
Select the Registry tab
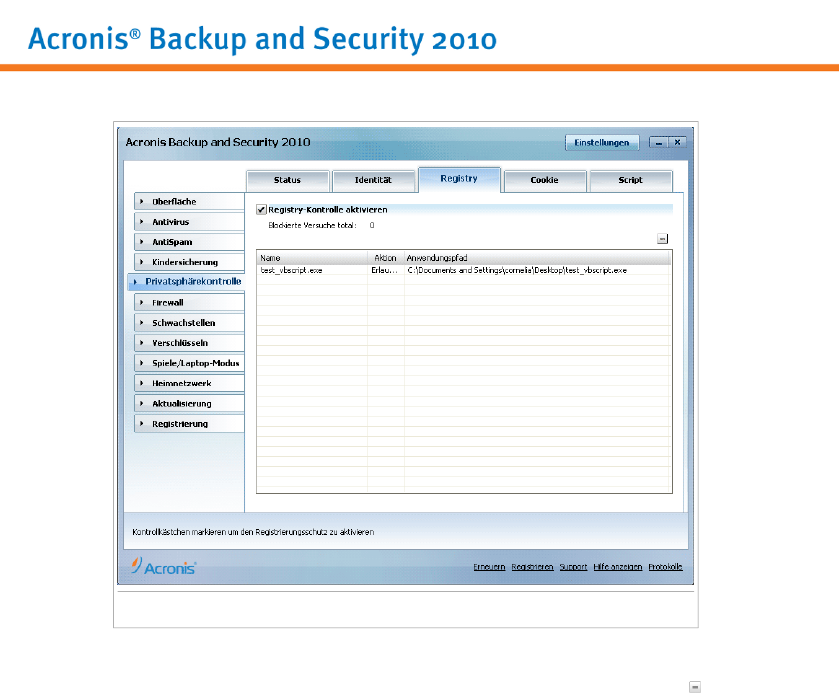click(x=459, y=179)
